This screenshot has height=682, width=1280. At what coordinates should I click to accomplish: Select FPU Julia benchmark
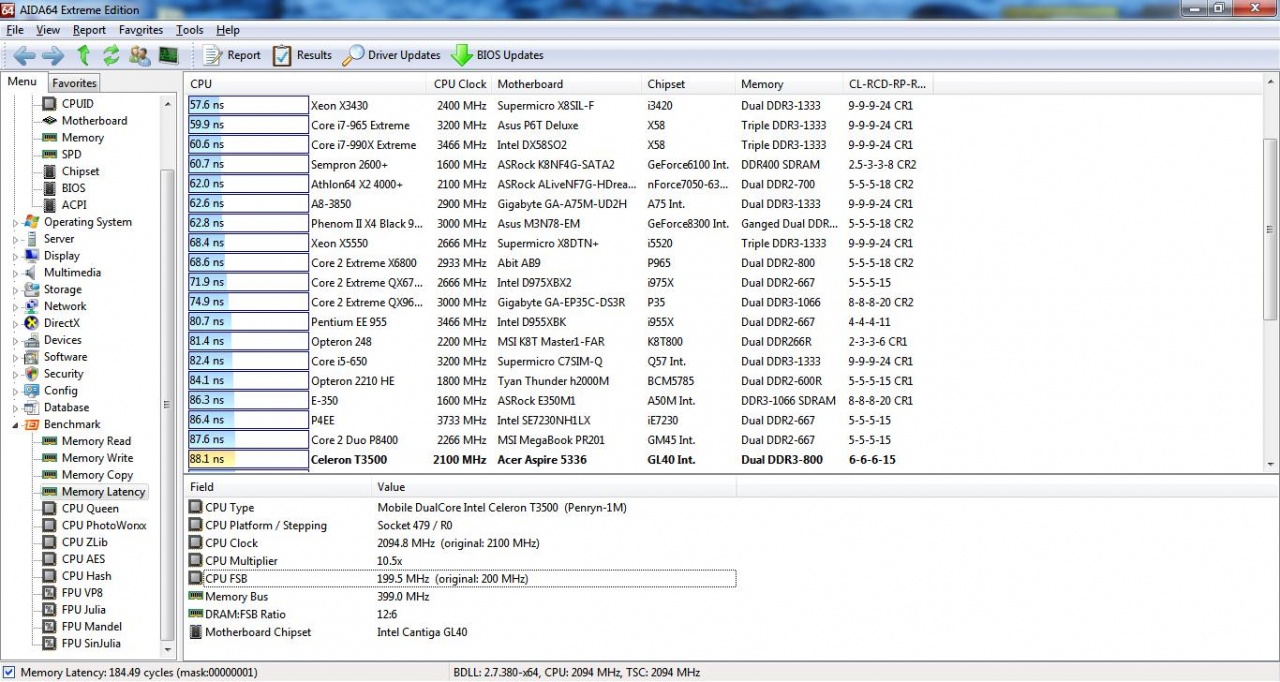[83, 609]
